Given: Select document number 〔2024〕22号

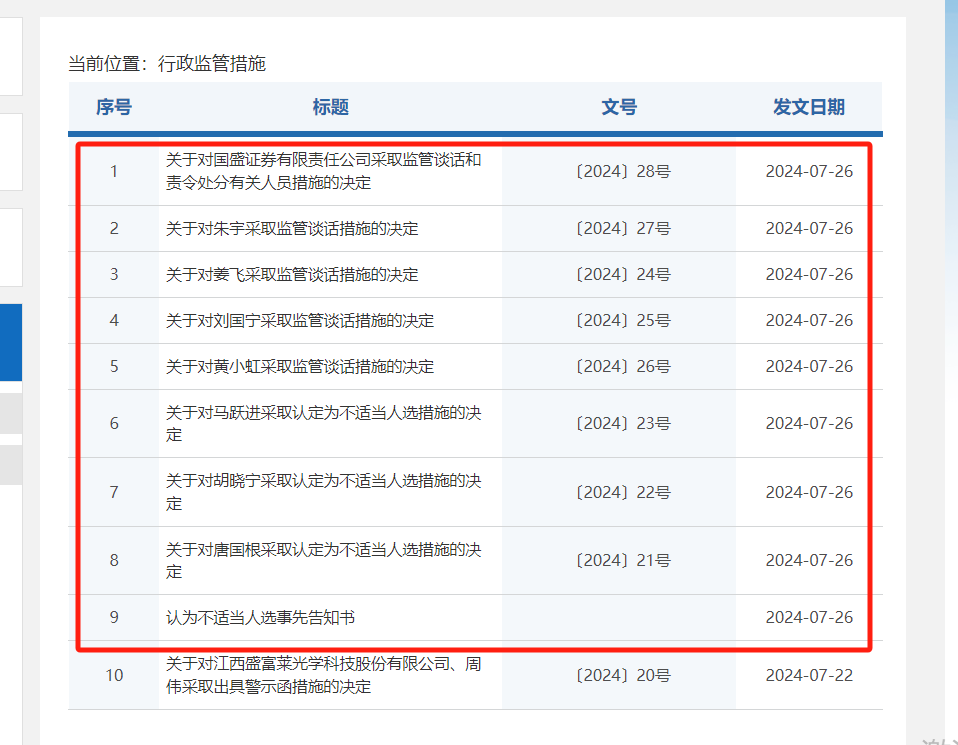Looking at the screenshot, I should 623,492.
